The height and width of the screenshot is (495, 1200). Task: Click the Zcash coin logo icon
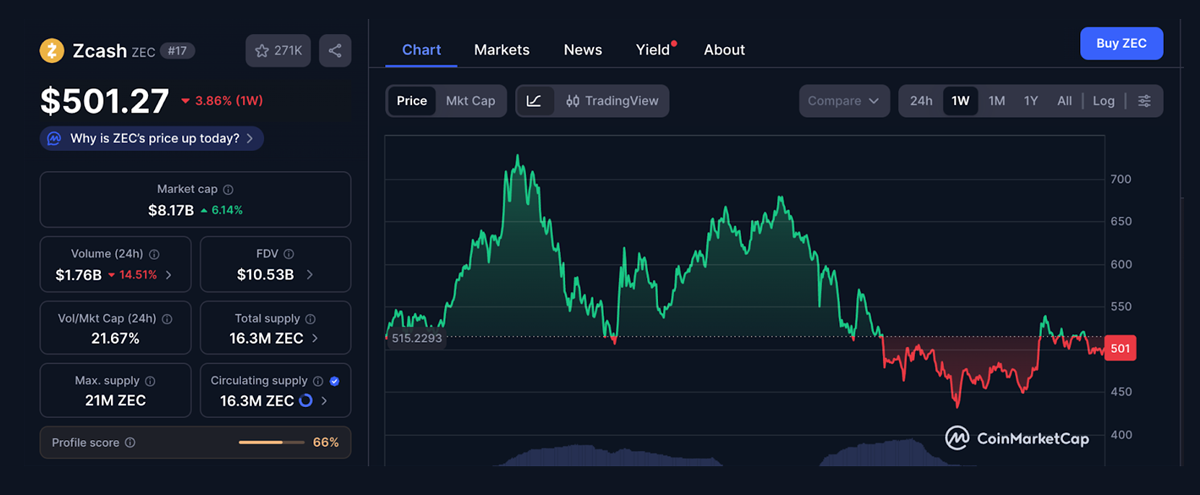tap(52, 50)
